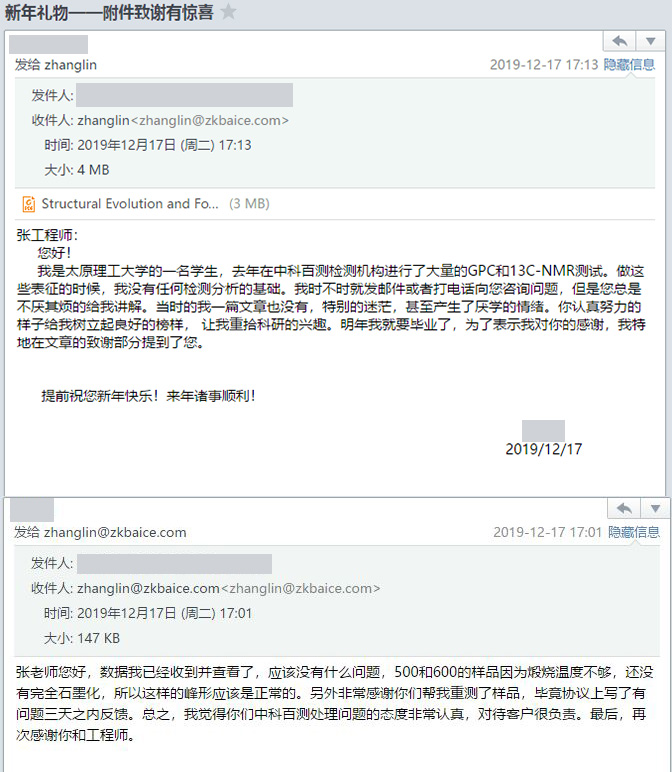The image size is (672, 772).
Task: Click the email subject title 新年礼物
Action: [x=109, y=12]
